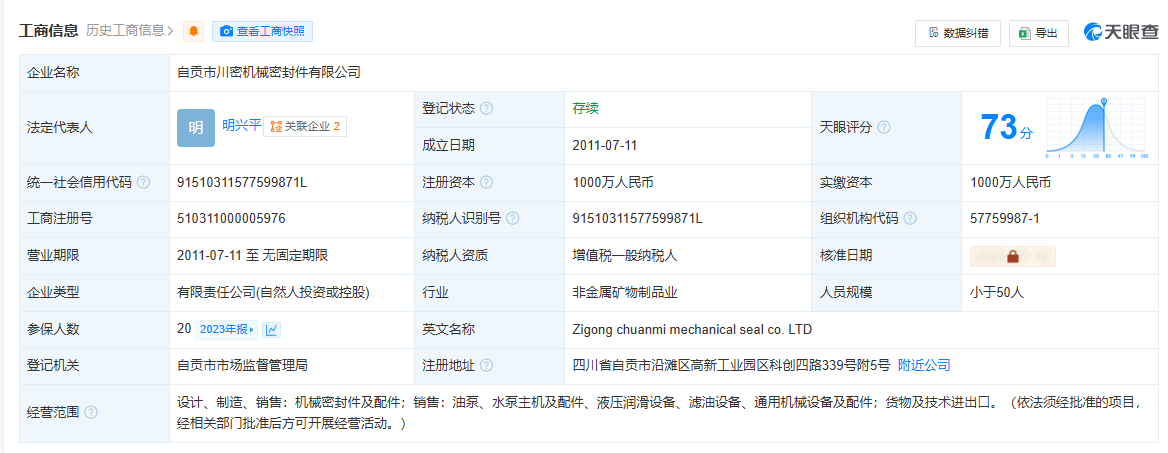This screenshot has width=1168, height=453.
Task: Open 历史工商信息 link
Action: pos(130,31)
